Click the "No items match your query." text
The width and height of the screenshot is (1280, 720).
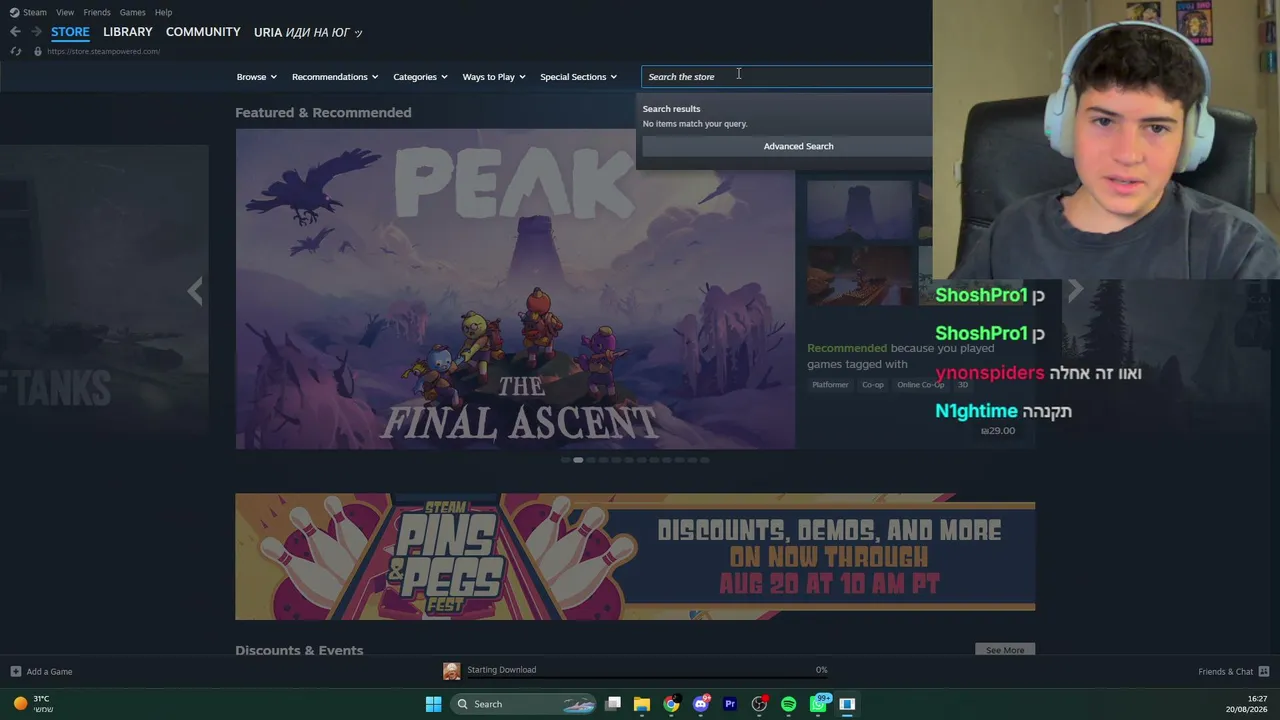(x=695, y=124)
